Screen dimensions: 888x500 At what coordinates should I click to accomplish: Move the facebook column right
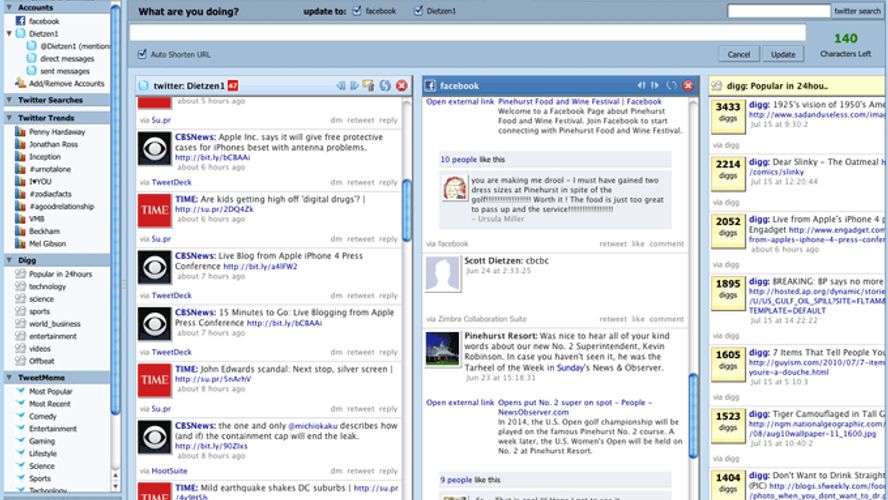click(x=655, y=86)
